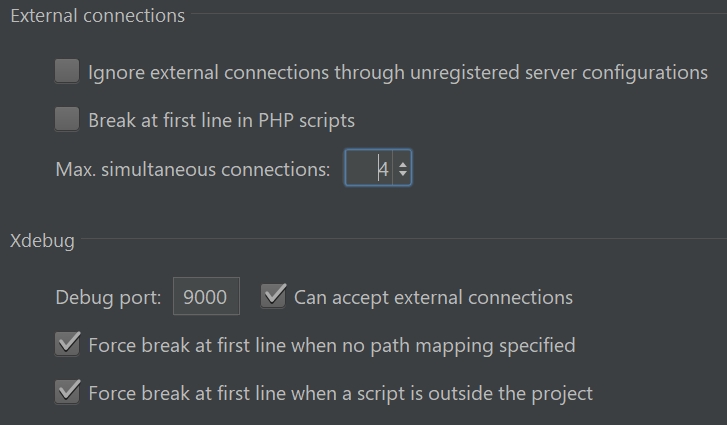Untick Force break when script is outside project

(x=67, y=393)
